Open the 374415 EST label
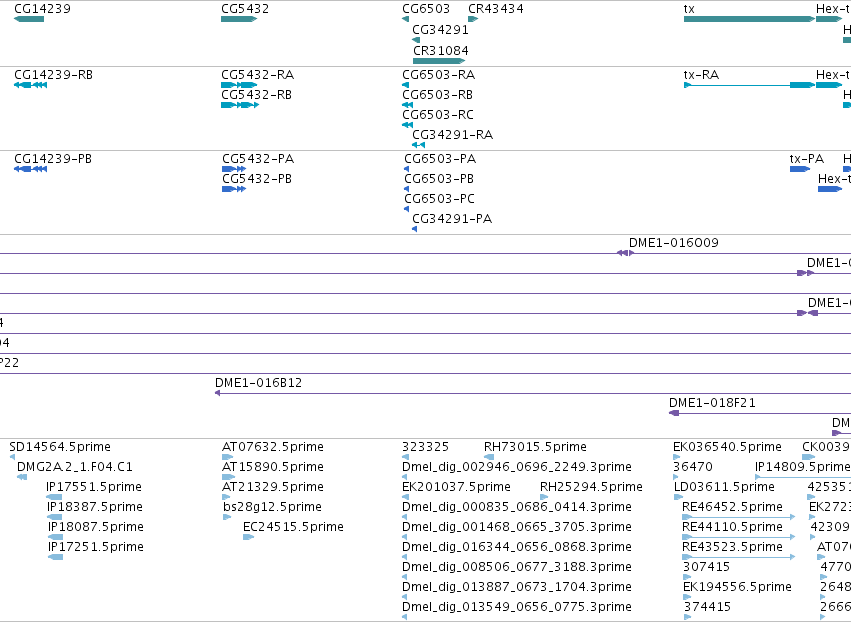This screenshot has width=851, height=622. [707, 607]
